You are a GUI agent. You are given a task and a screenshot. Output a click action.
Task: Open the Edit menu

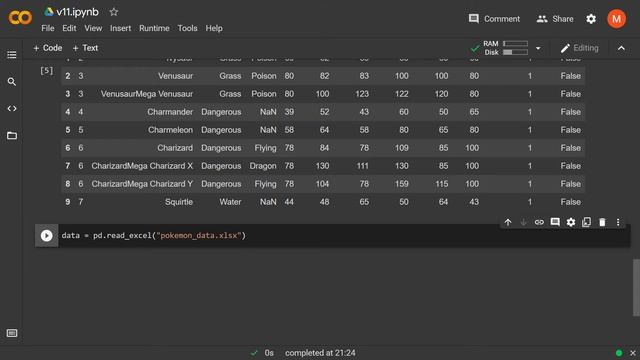tap(69, 28)
